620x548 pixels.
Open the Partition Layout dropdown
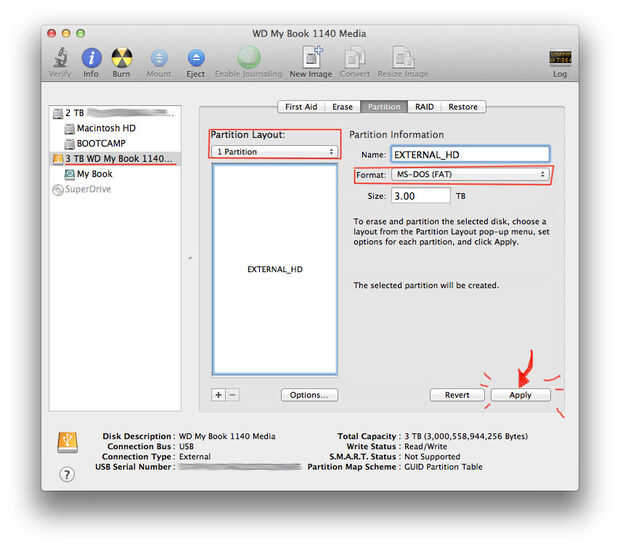274,152
